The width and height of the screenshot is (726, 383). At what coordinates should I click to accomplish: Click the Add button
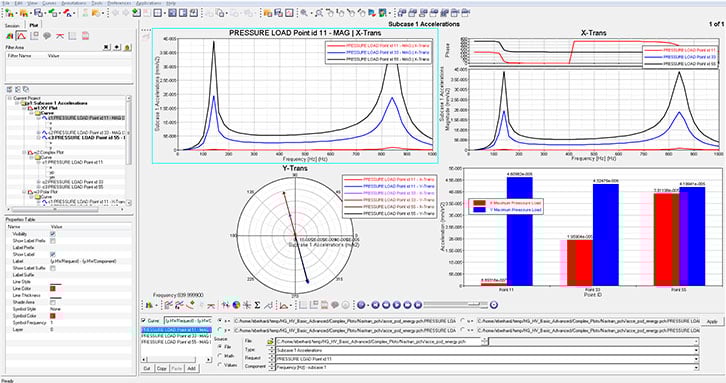191,368
